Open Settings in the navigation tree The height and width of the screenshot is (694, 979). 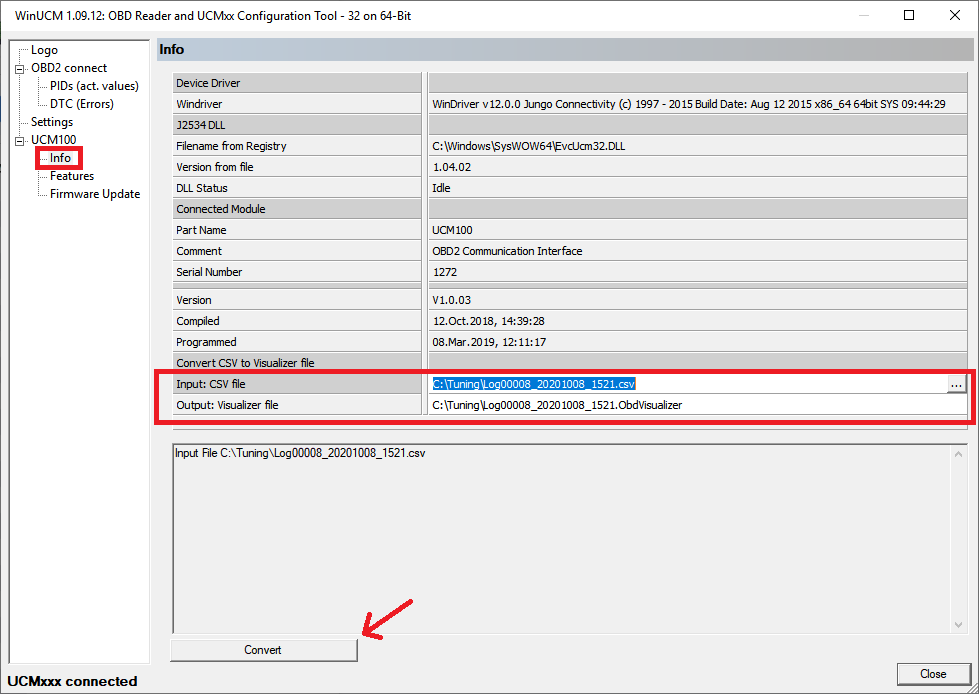[x=52, y=122]
